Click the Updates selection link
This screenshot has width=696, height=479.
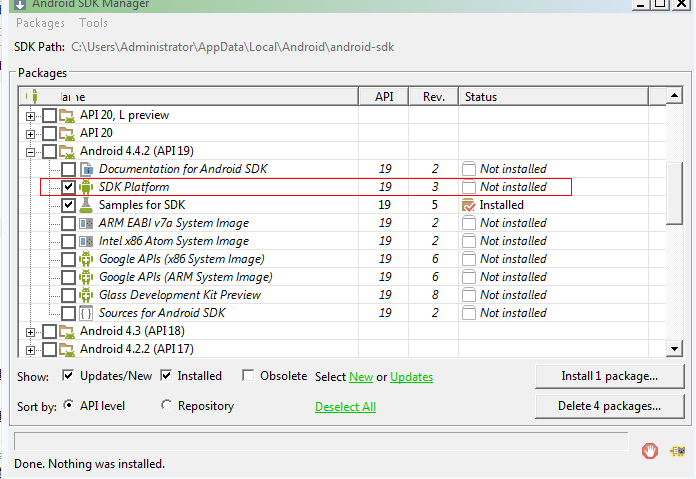coord(411,377)
